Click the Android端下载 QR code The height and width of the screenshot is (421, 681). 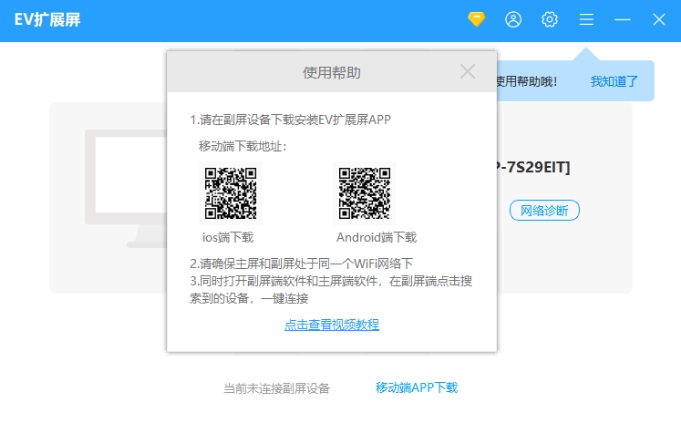point(364,193)
